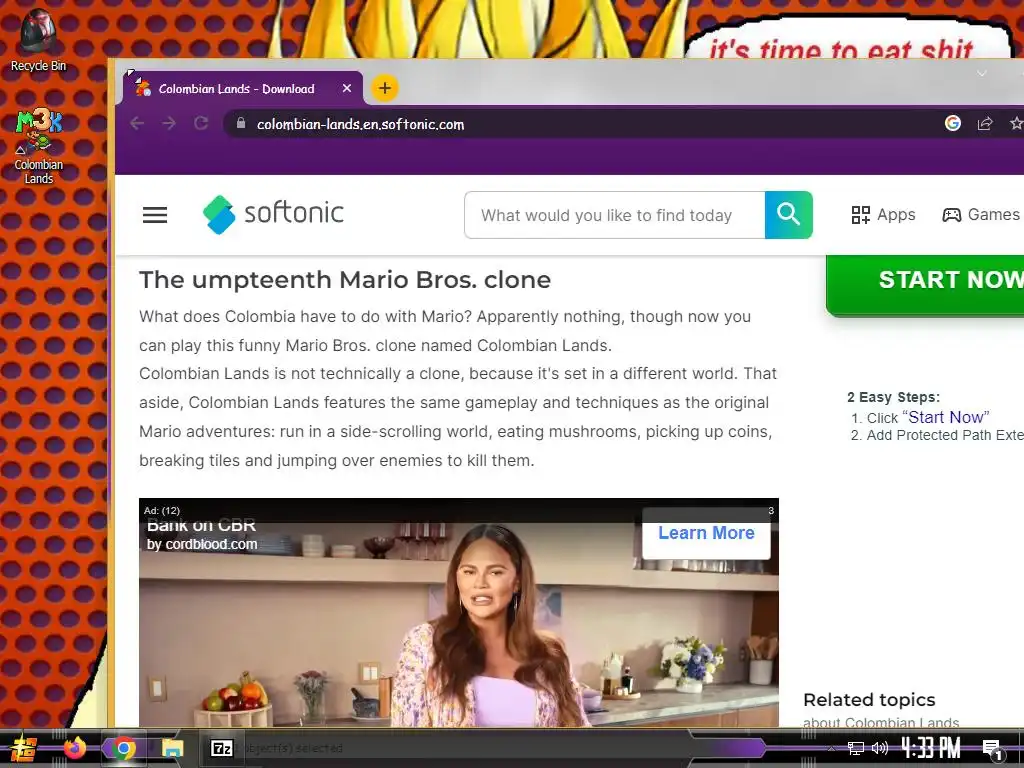Open the Games menu item
This screenshot has height=768, width=1024.
click(980, 214)
